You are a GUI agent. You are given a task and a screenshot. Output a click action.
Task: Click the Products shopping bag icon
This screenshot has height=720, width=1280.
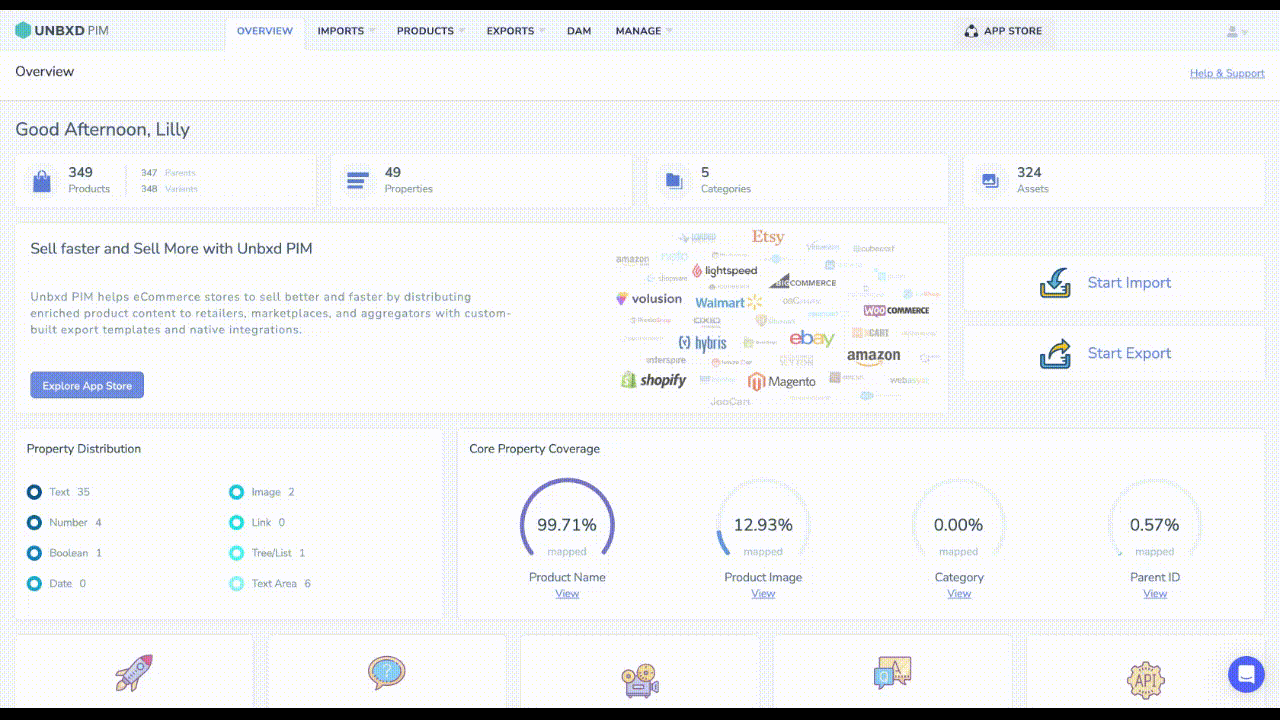(x=41, y=181)
